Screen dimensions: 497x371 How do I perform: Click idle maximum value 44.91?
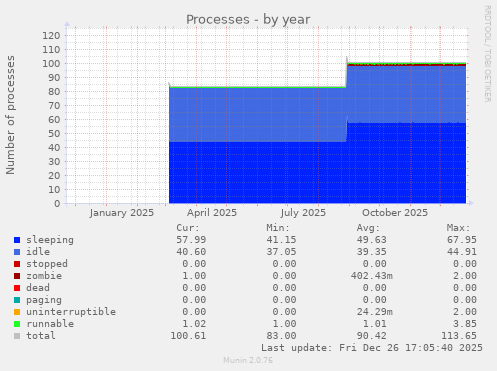462,252
